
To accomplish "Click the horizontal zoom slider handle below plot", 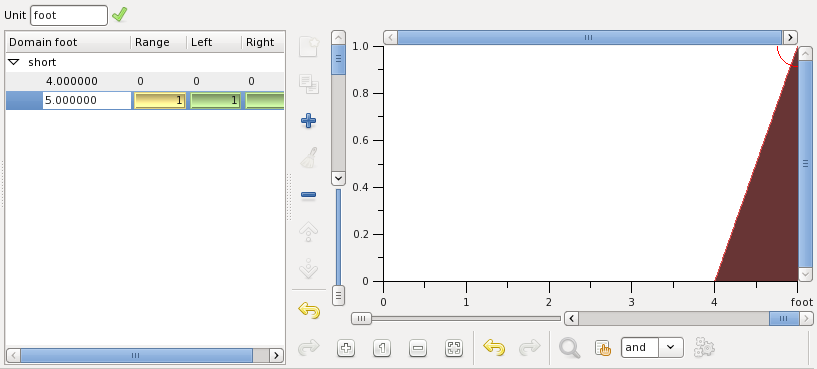I will coord(361,318).
